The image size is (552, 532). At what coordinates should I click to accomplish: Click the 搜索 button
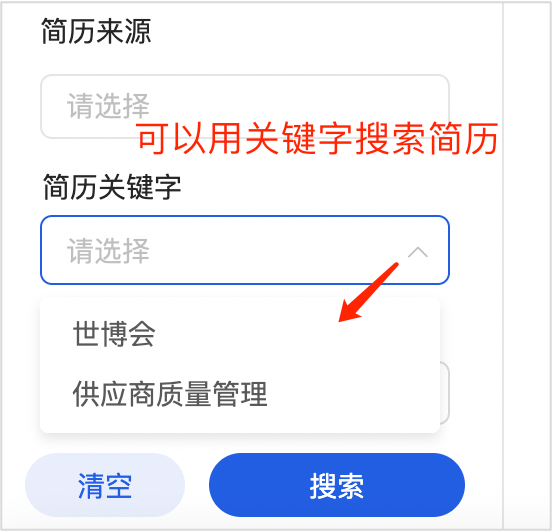coord(337,485)
